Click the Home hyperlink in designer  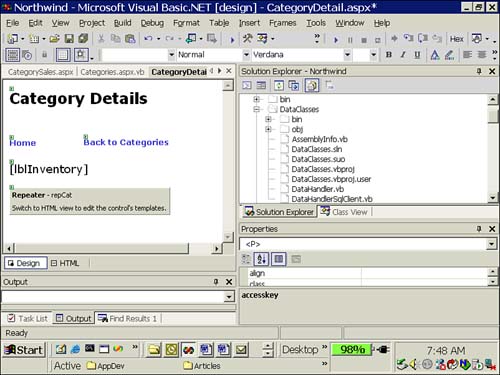(x=23, y=143)
